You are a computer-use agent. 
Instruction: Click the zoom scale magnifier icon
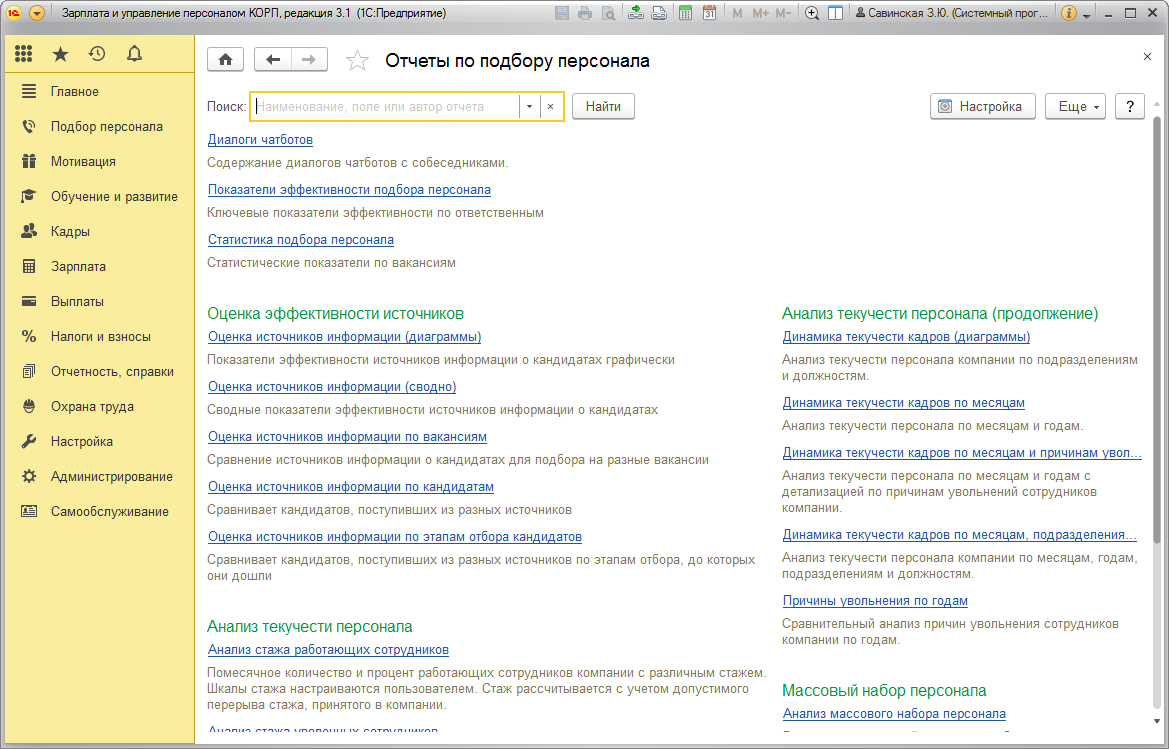click(x=812, y=13)
